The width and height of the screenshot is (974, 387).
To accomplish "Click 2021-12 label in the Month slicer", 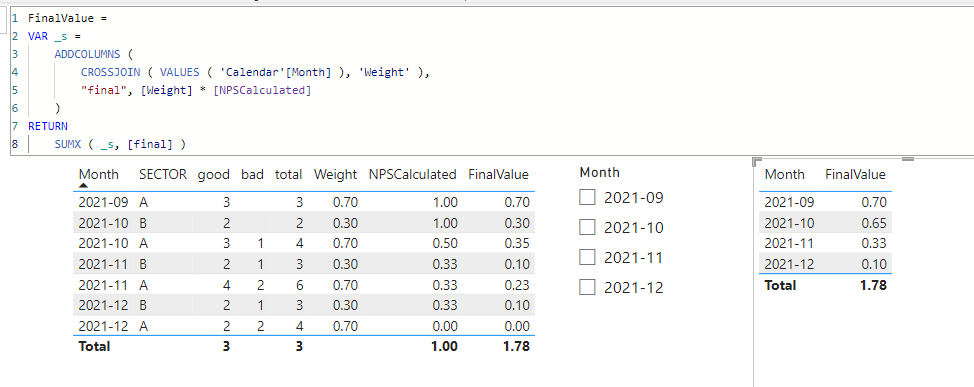I will (634, 287).
